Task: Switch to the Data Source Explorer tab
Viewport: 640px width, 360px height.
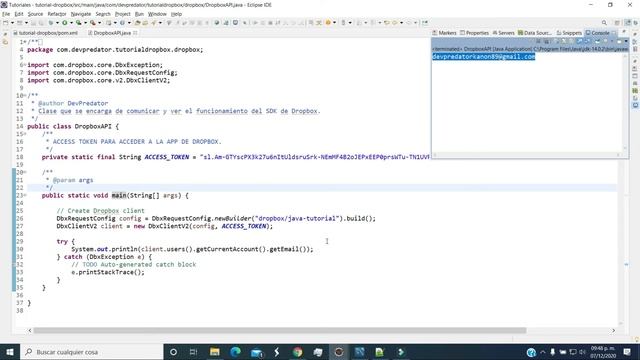Action: [x=534, y=33]
